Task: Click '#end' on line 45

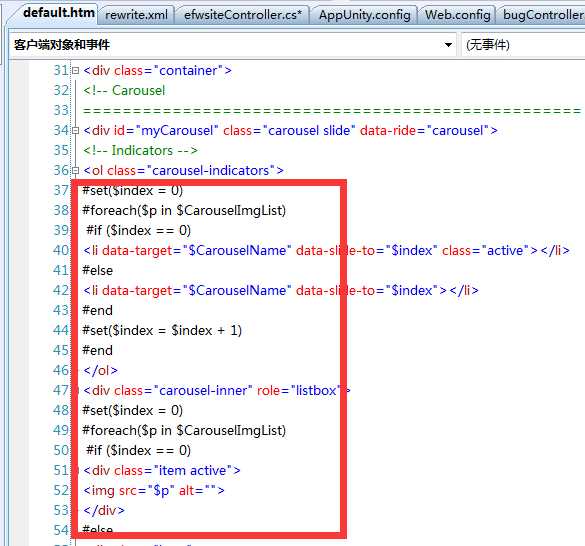Action: tap(97, 350)
